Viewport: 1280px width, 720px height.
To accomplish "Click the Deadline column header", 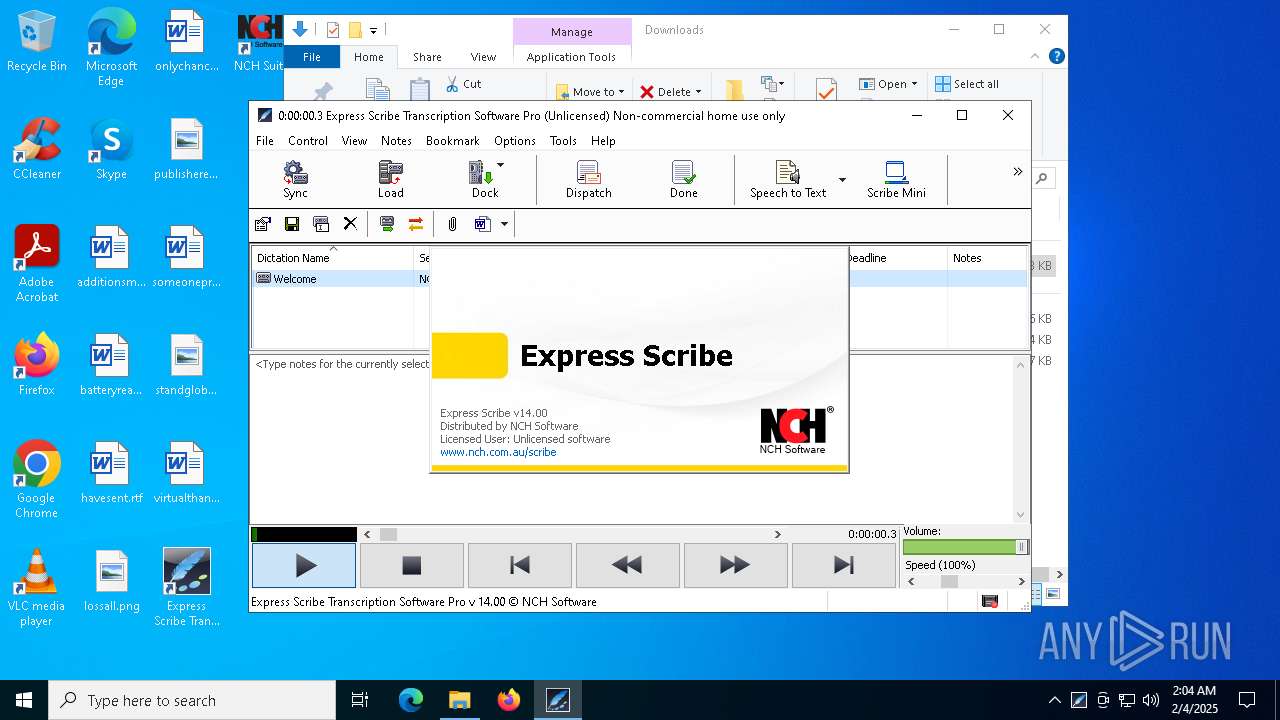I will [x=897, y=258].
